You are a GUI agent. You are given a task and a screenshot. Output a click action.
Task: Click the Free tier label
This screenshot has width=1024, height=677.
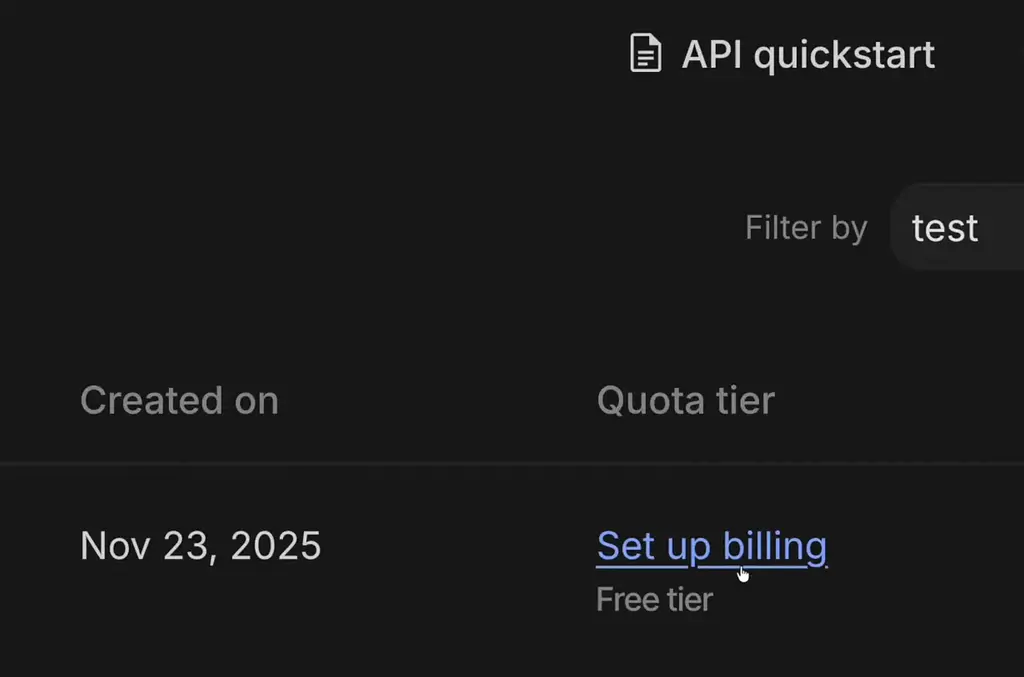(x=654, y=598)
